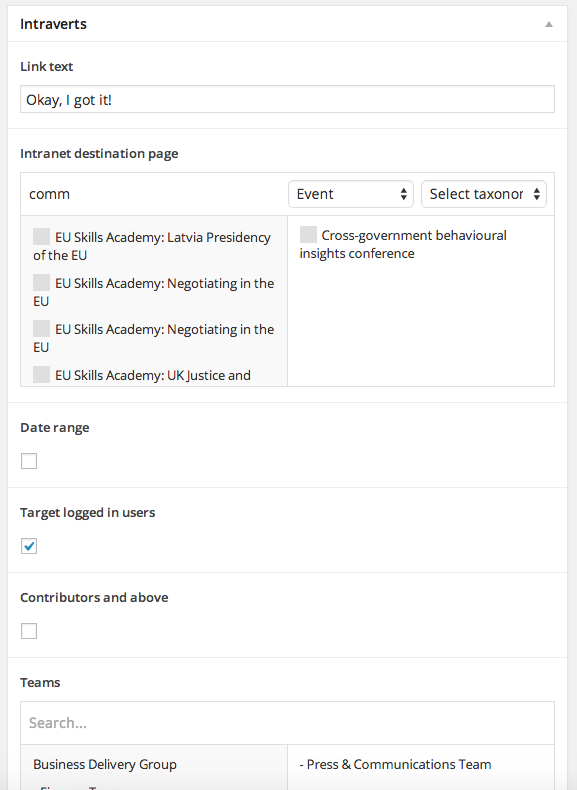The height and width of the screenshot is (790, 577).
Task: Uncheck Target logged in users checkbox
Action: pyautogui.click(x=29, y=546)
